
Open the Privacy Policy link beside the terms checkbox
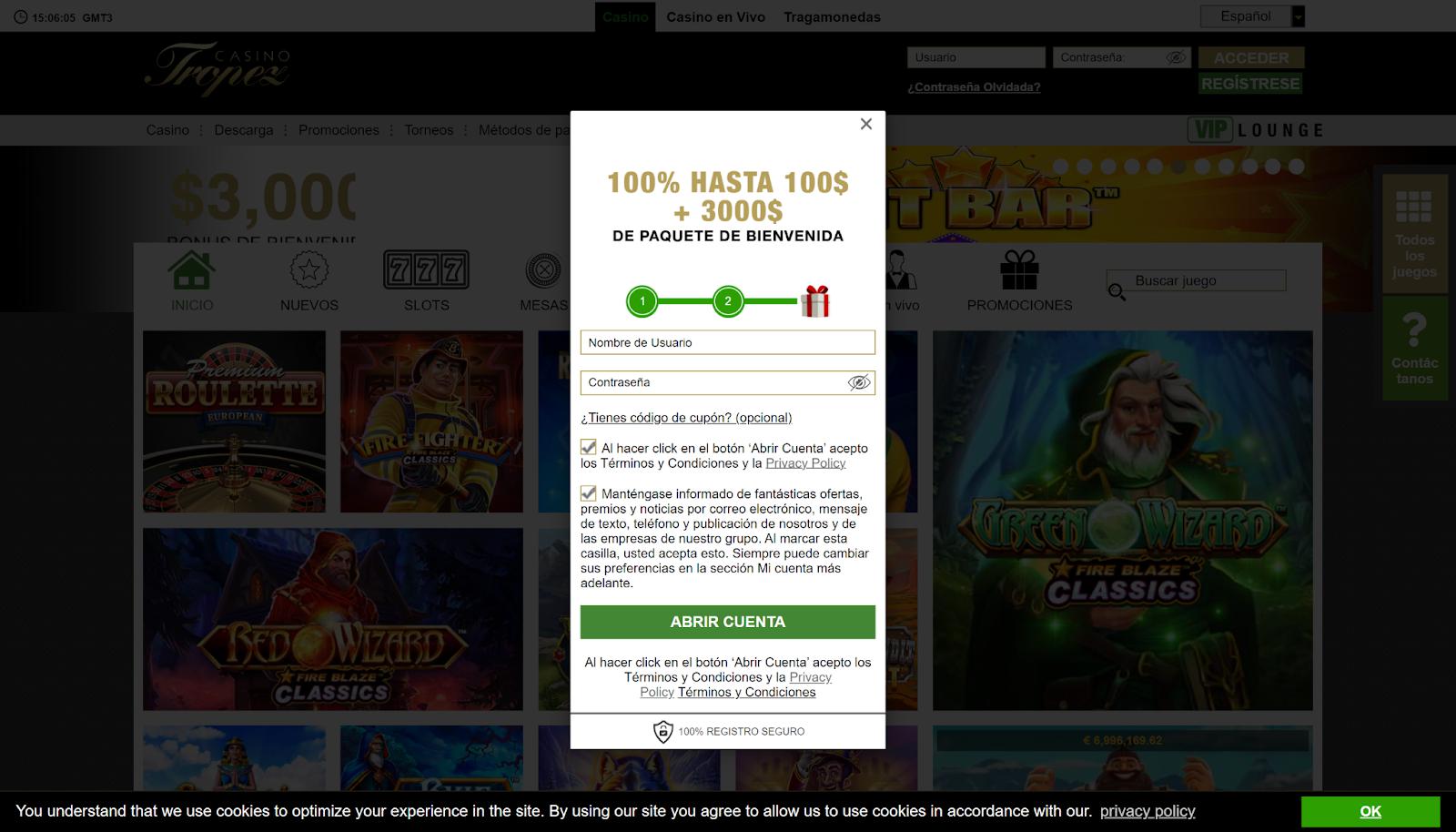(x=805, y=463)
